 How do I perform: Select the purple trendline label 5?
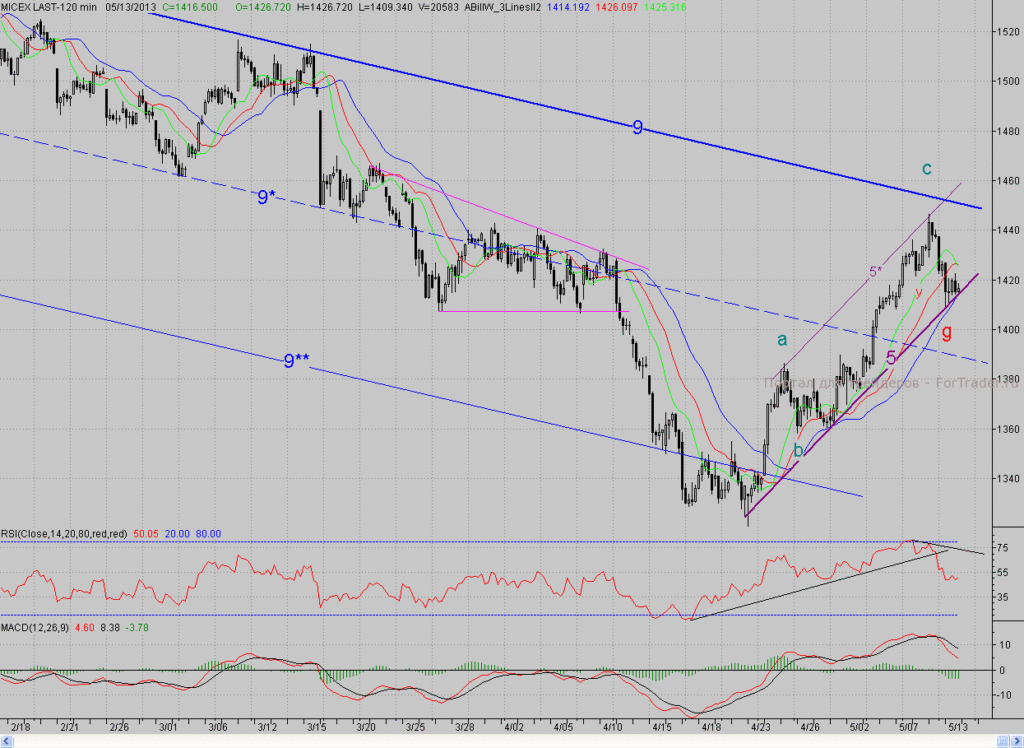point(891,357)
